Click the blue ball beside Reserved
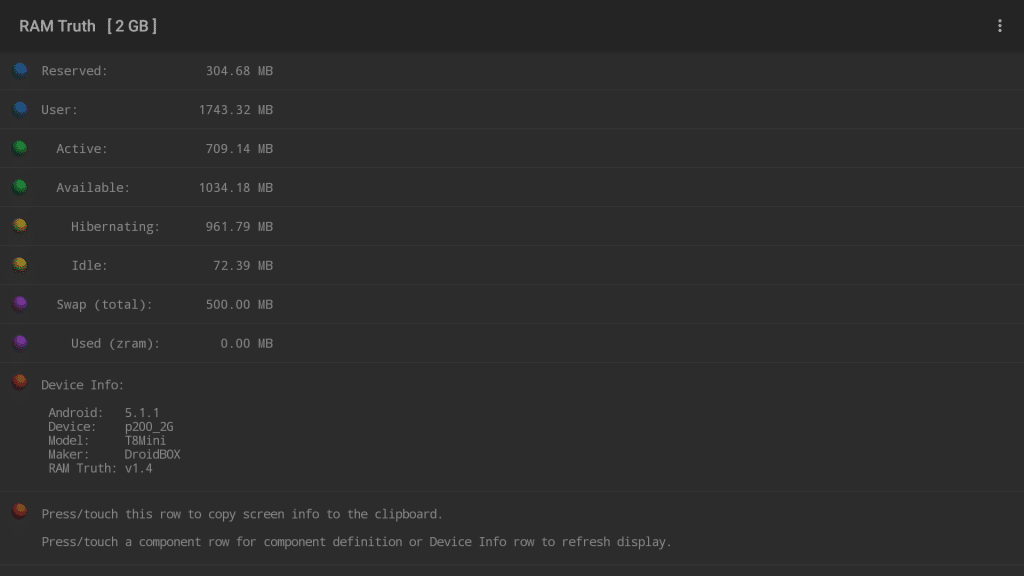 [x=20, y=70]
